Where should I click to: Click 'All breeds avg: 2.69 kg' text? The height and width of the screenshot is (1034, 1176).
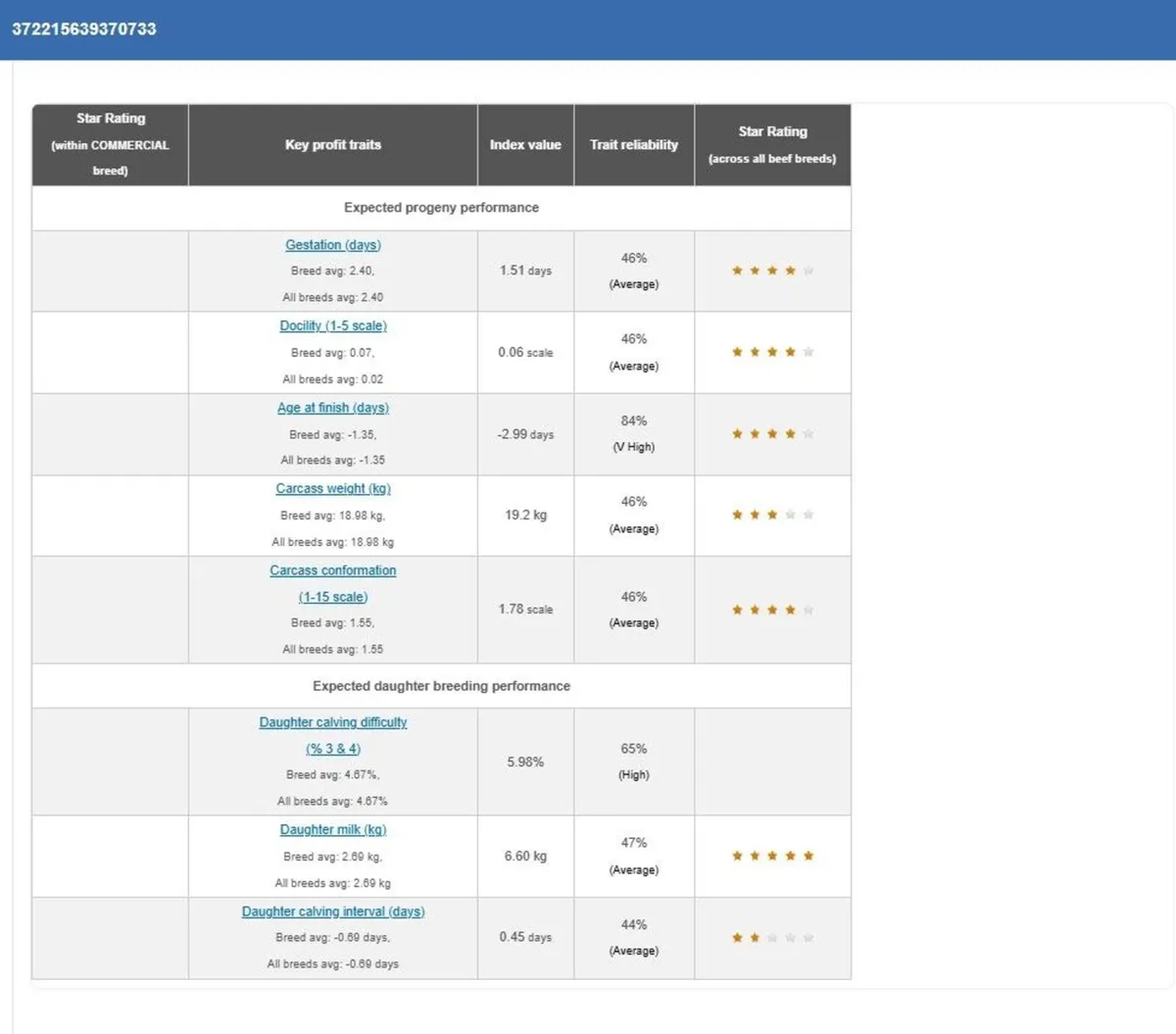pyautogui.click(x=333, y=883)
